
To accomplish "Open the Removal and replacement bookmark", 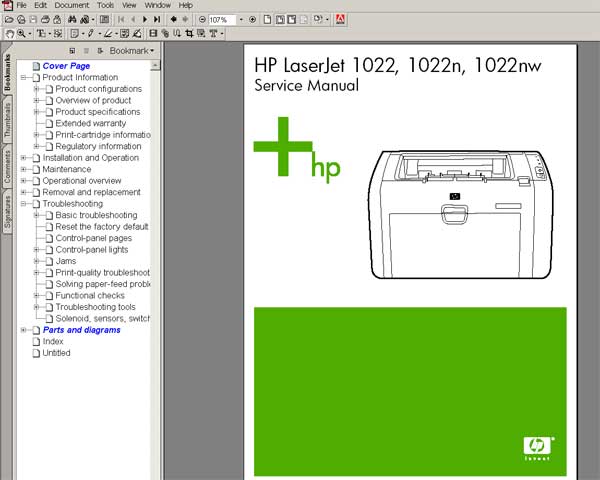I will click(91, 192).
